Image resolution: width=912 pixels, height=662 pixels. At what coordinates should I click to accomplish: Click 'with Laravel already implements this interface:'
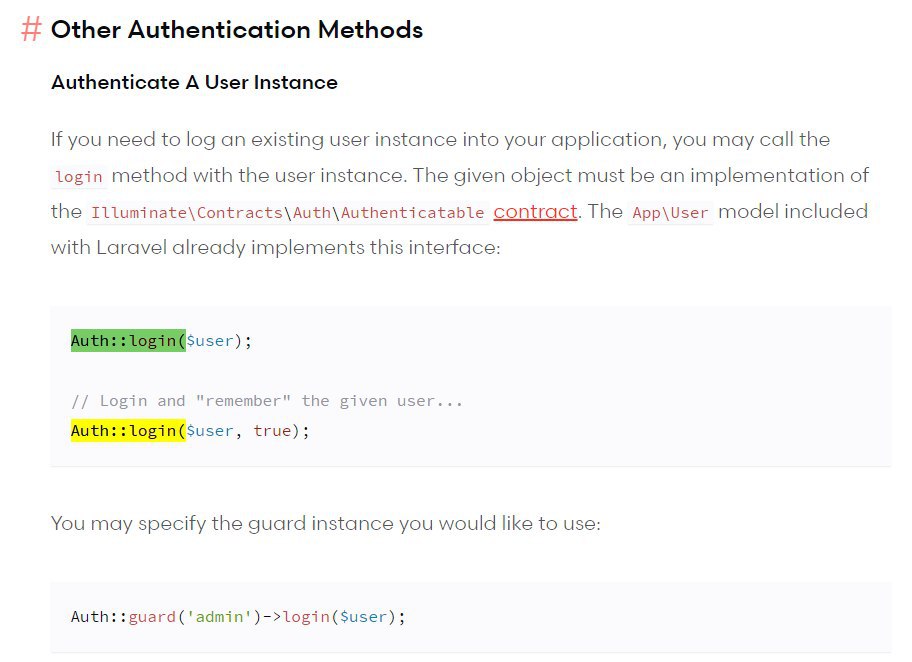276,247
